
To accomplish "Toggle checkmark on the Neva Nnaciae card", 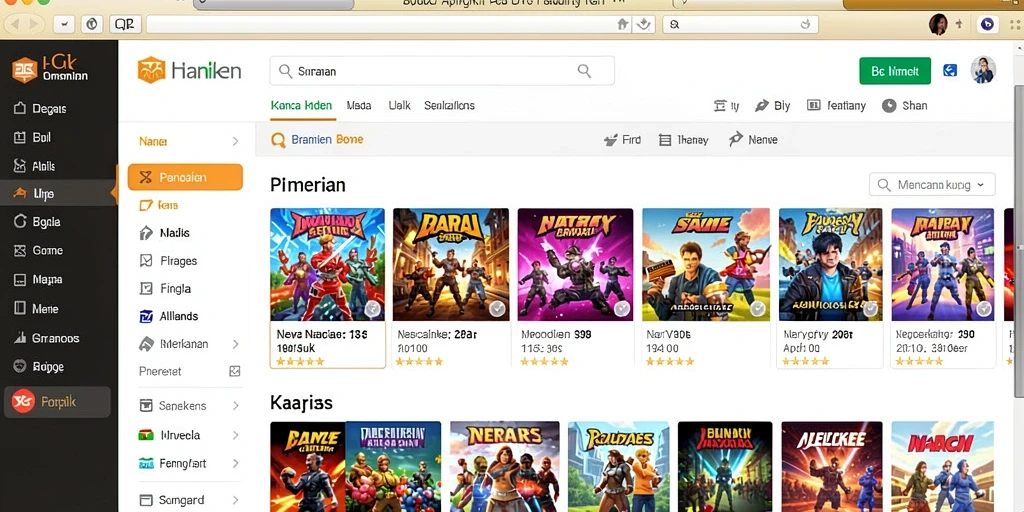I will click(x=373, y=309).
